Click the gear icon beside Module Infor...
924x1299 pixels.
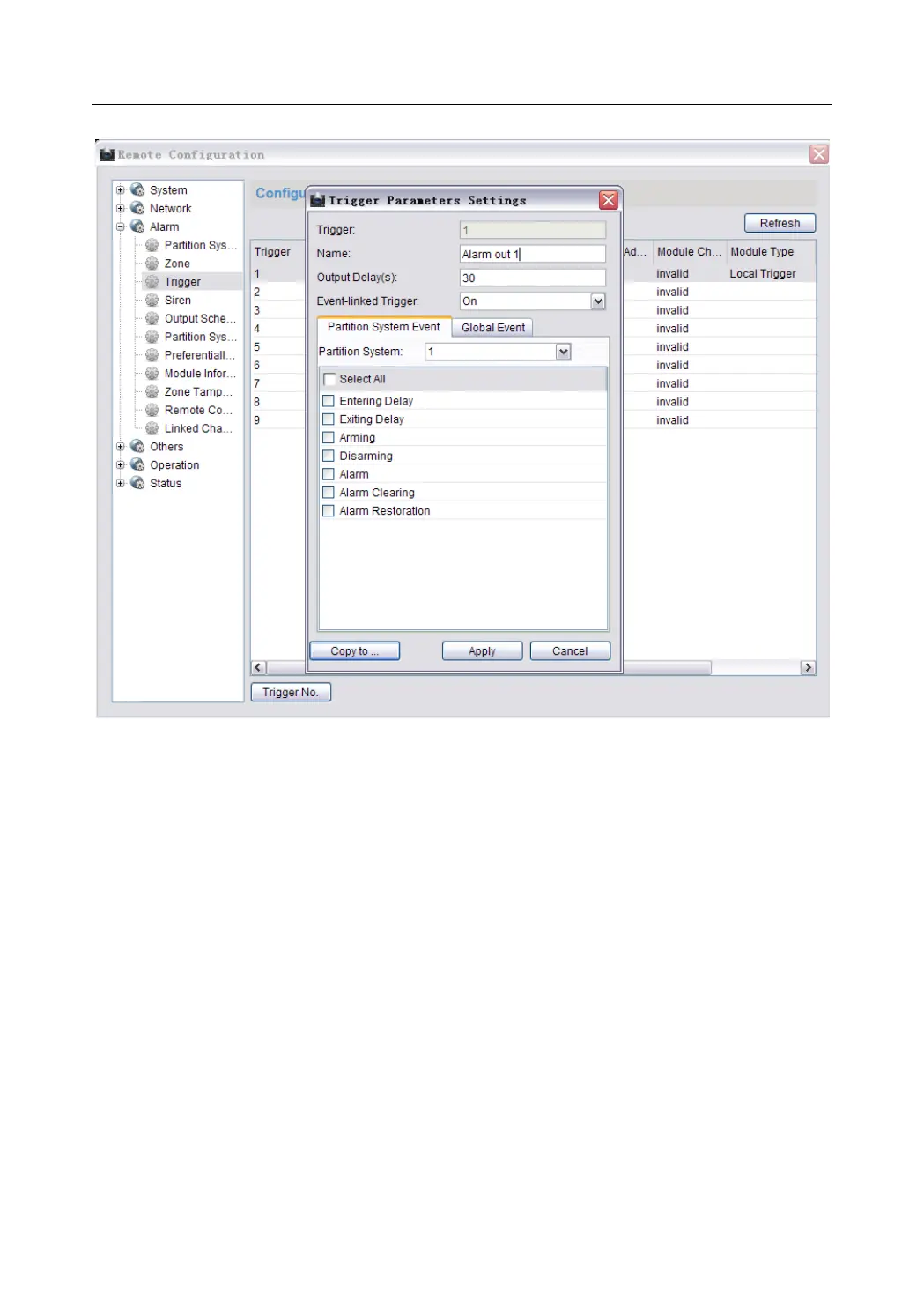pyautogui.click(x=152, y=374)
